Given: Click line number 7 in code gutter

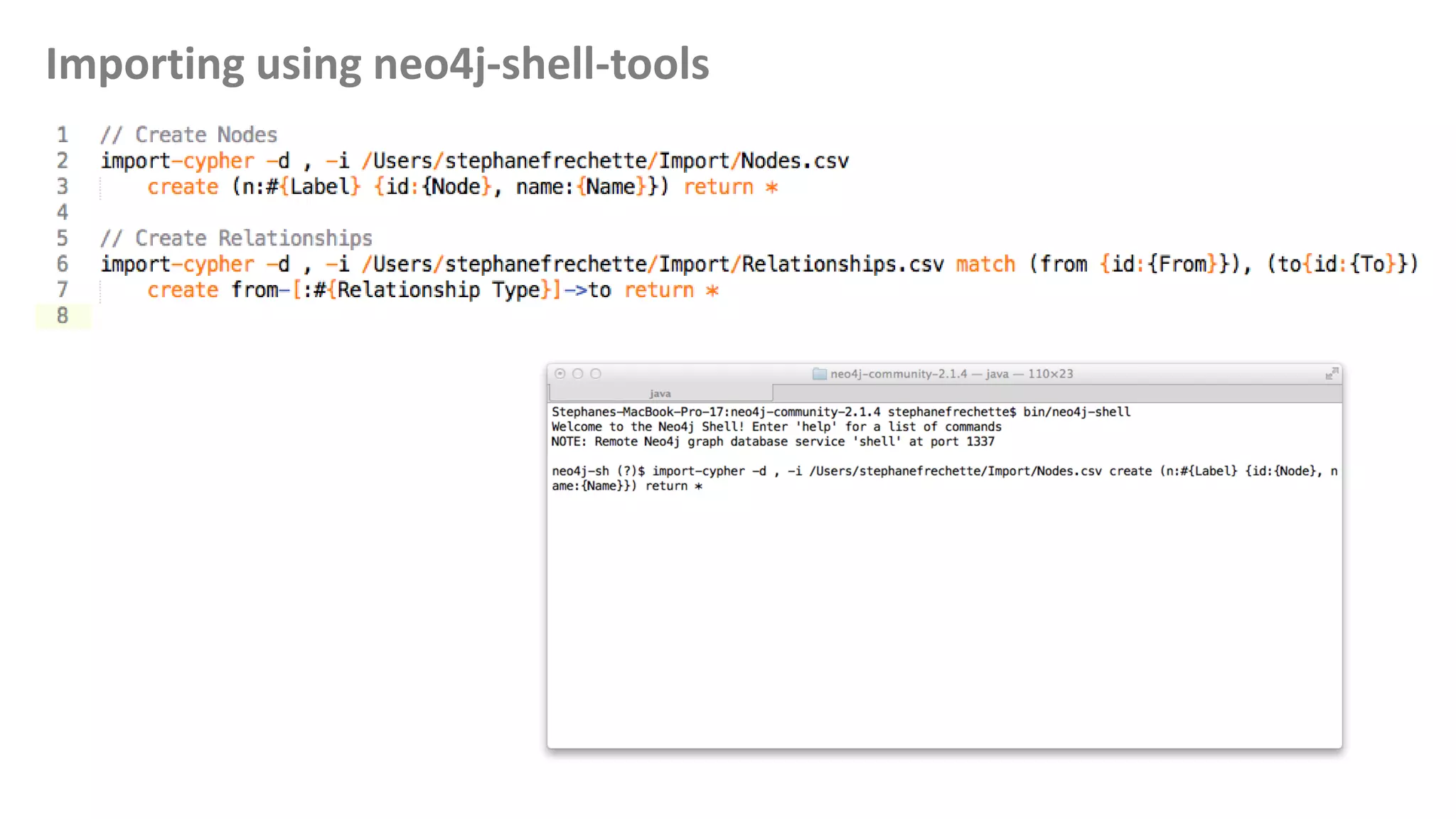Looking at the screenshot, I should pos(63,289).
